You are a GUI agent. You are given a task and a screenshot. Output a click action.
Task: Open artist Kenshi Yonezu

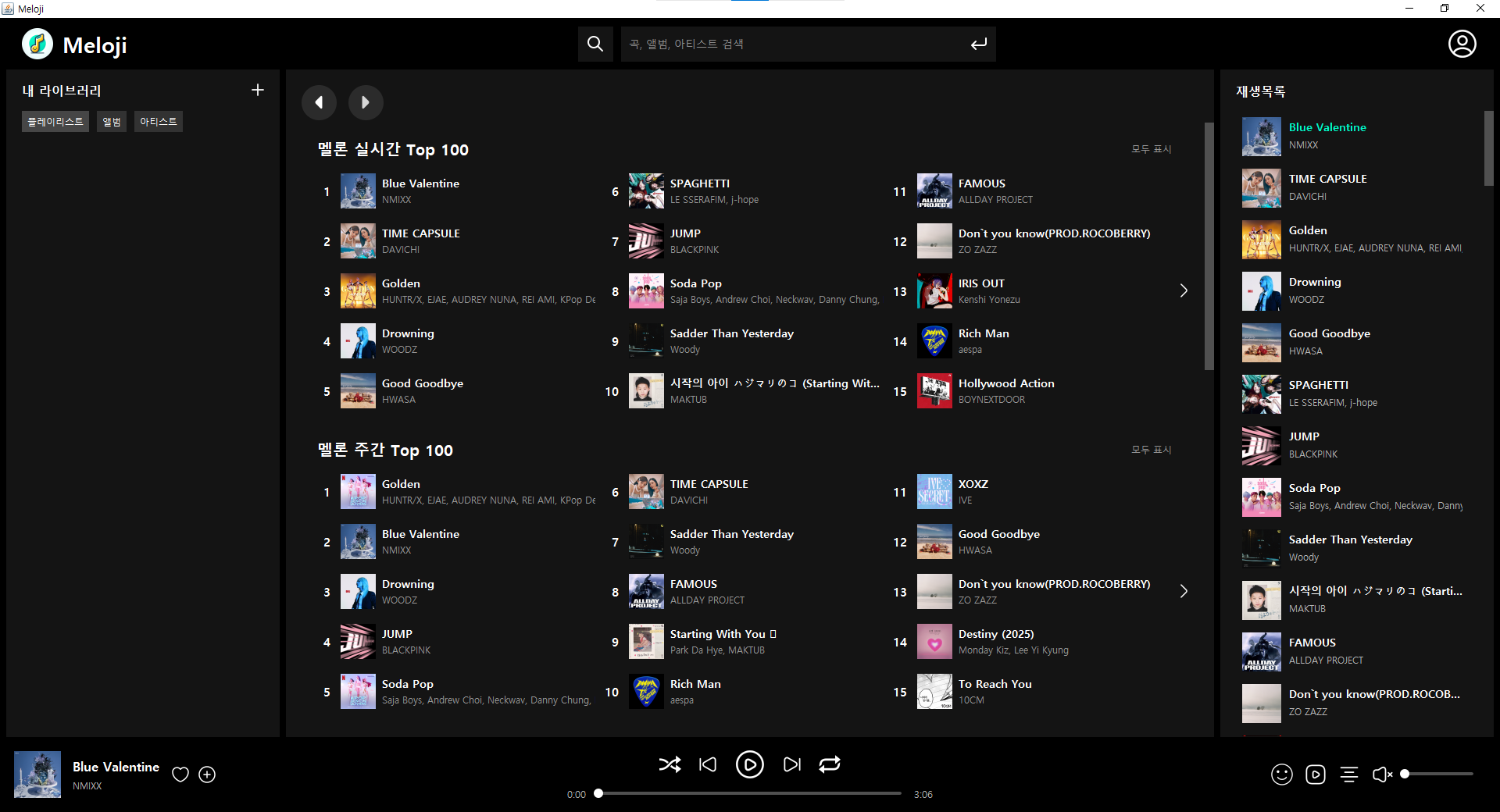coord(989,300)
